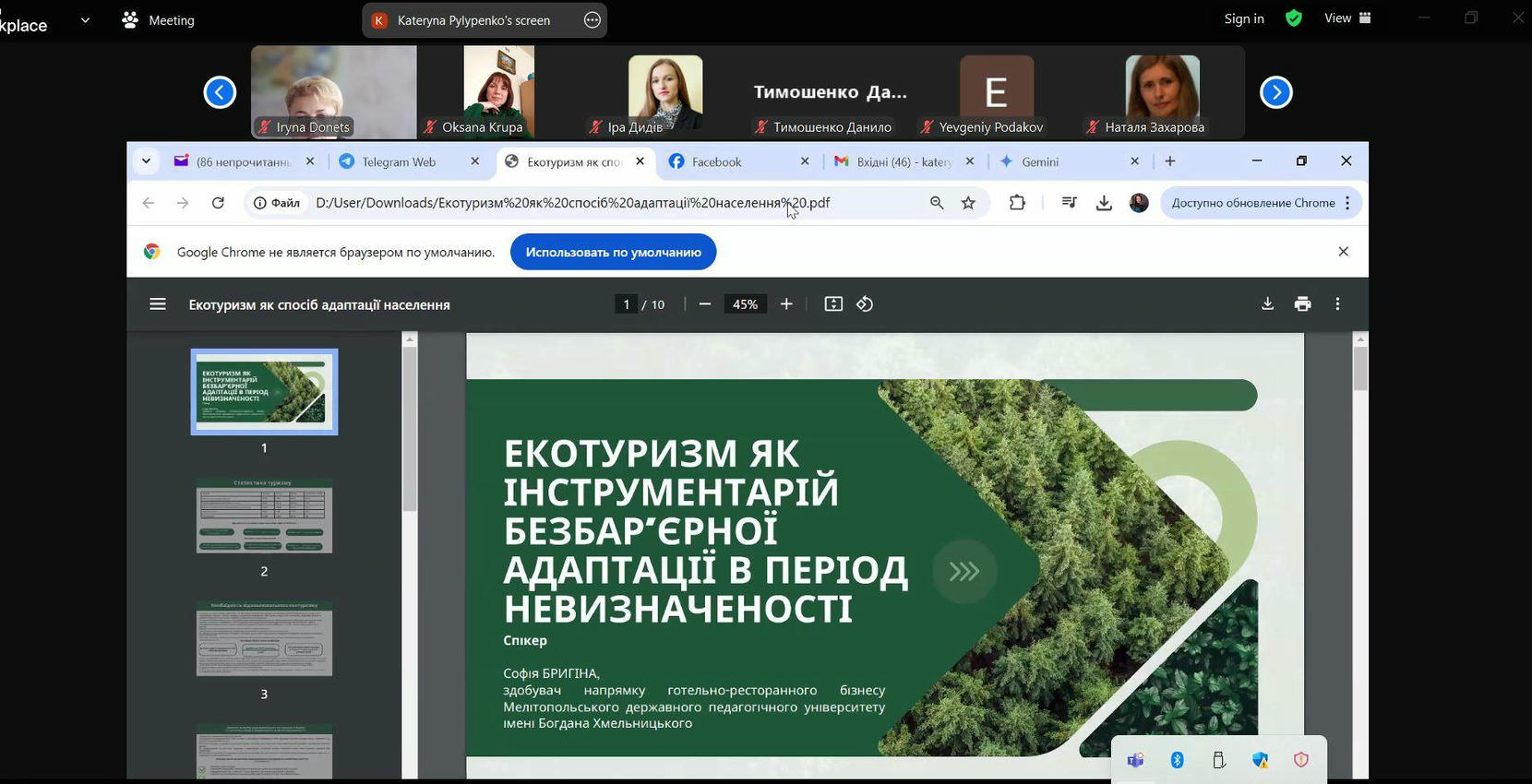The width and height of the screenshot is (1532, 784).
Task: Open the Chrome extensions puzzle icon
Action: [1017, 203]
